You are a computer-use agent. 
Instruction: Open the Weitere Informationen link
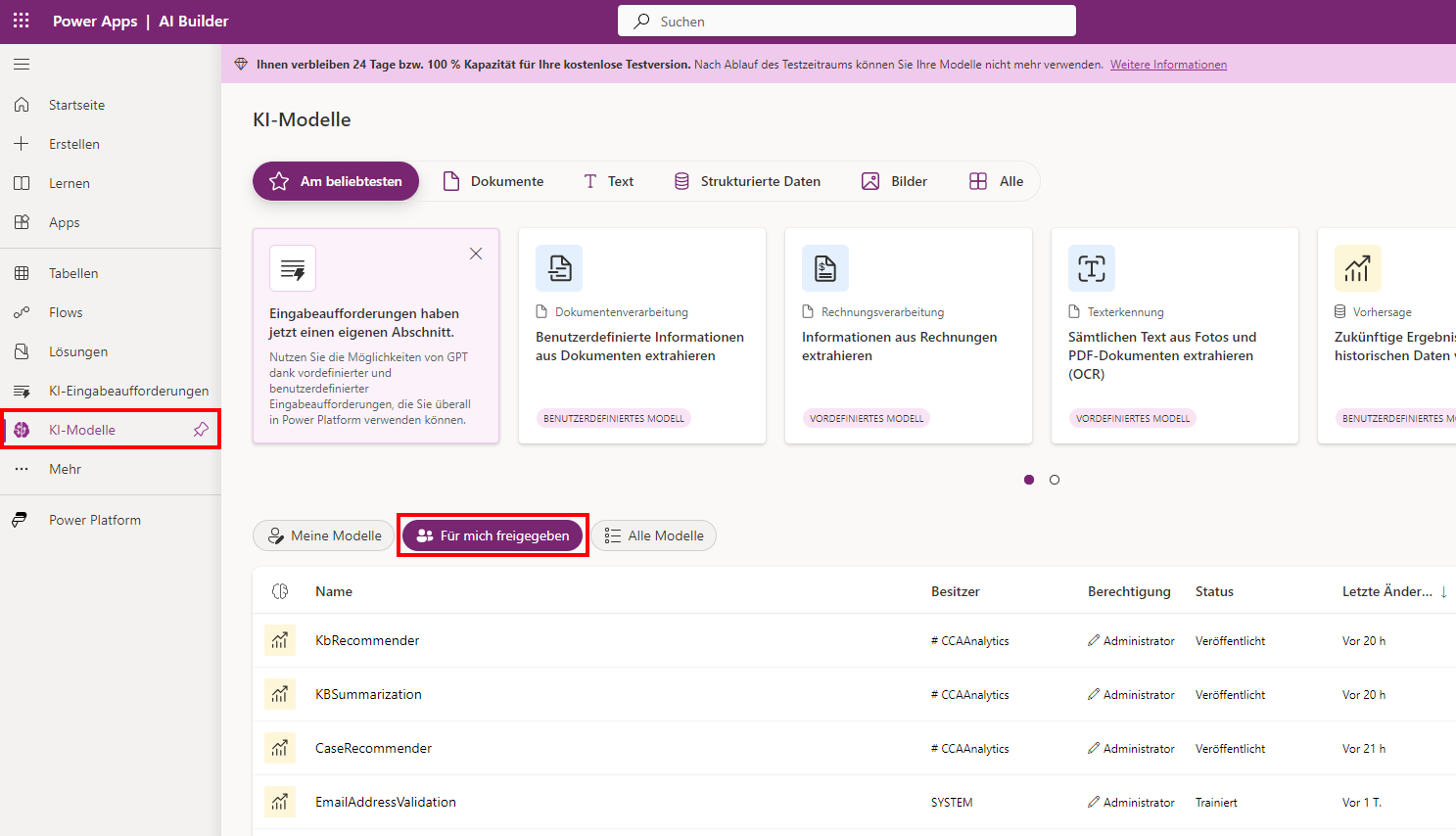click(1168, 64)
